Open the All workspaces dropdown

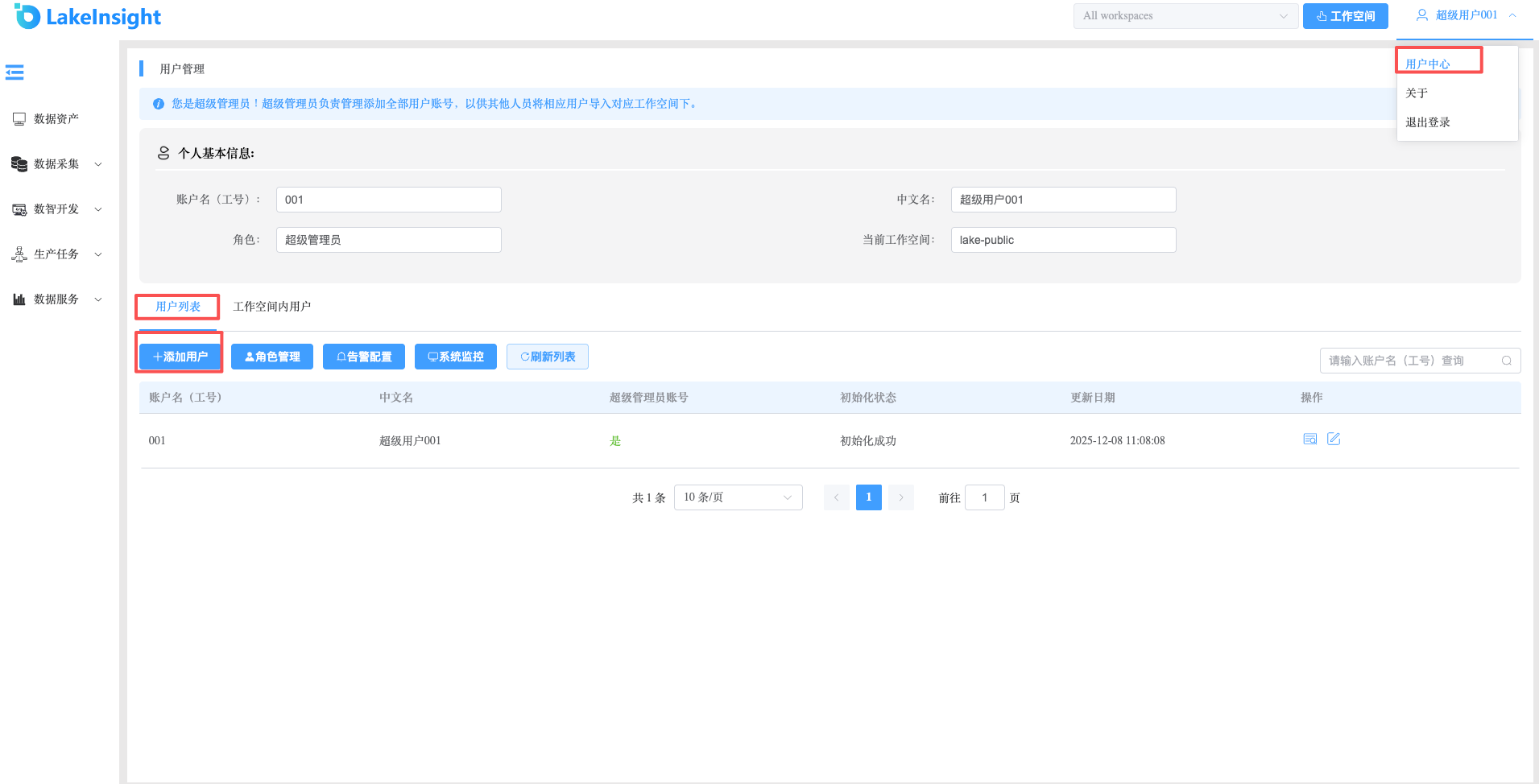(1185, 16)
